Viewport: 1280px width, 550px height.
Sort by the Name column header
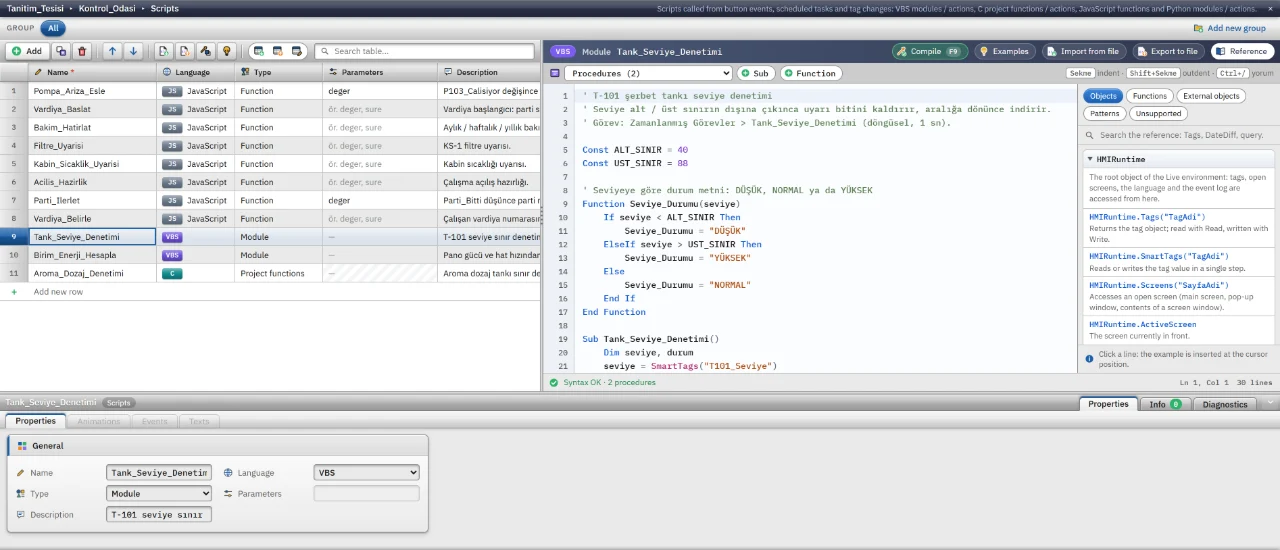coord(92,72)
